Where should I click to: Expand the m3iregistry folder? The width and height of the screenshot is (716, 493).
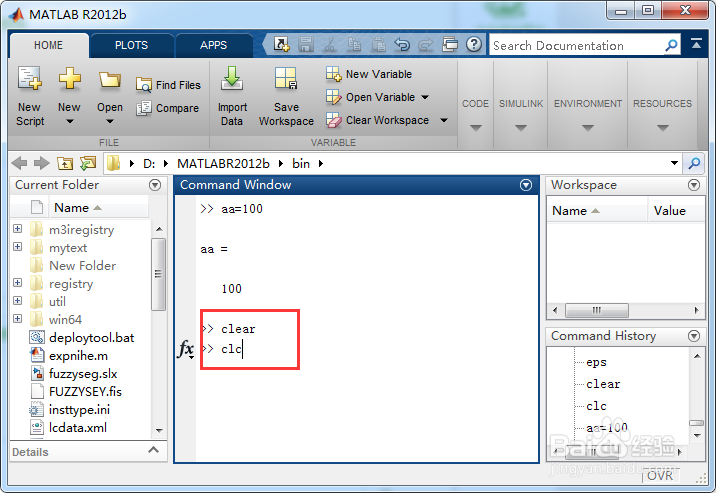point(17,228)
